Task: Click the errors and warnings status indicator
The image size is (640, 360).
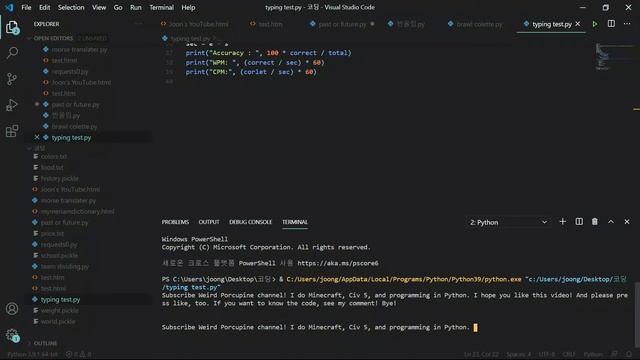Action: pos(78,354)
